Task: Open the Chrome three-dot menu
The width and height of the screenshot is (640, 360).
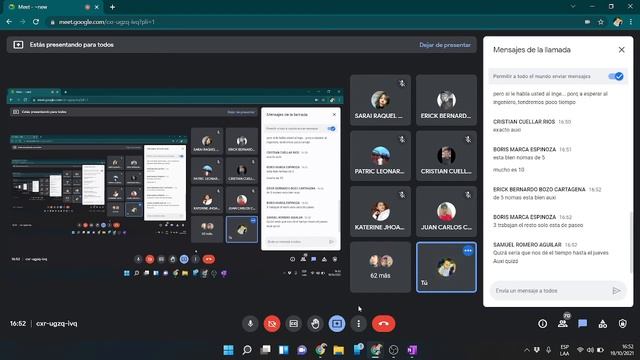Action: [x=631, y=22]
